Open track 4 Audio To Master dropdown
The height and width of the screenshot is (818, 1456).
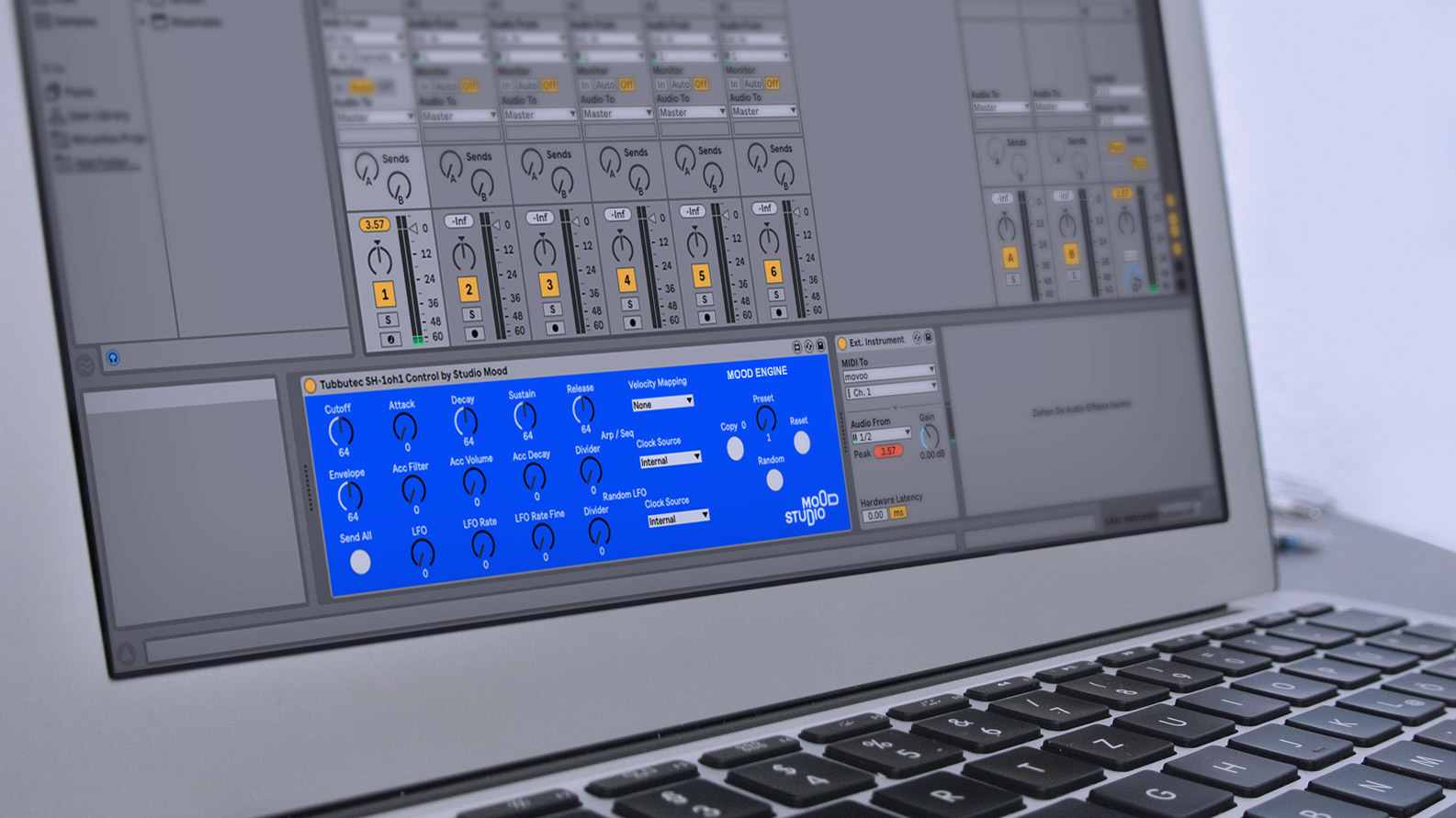pos(616,113)
